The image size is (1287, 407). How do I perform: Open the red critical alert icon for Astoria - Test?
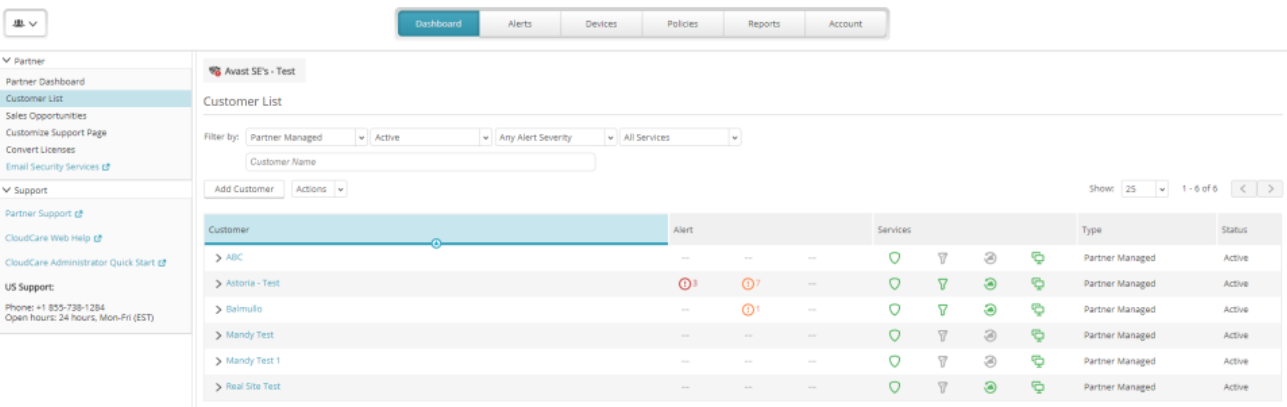click(x=687, y=284)
